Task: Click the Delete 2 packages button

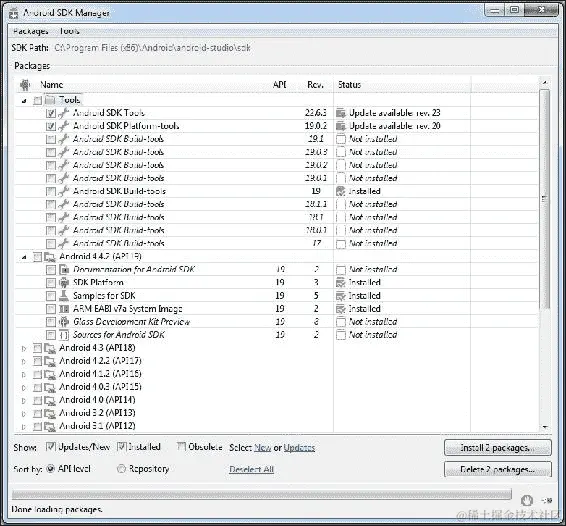Action: [x=498, y=469]
